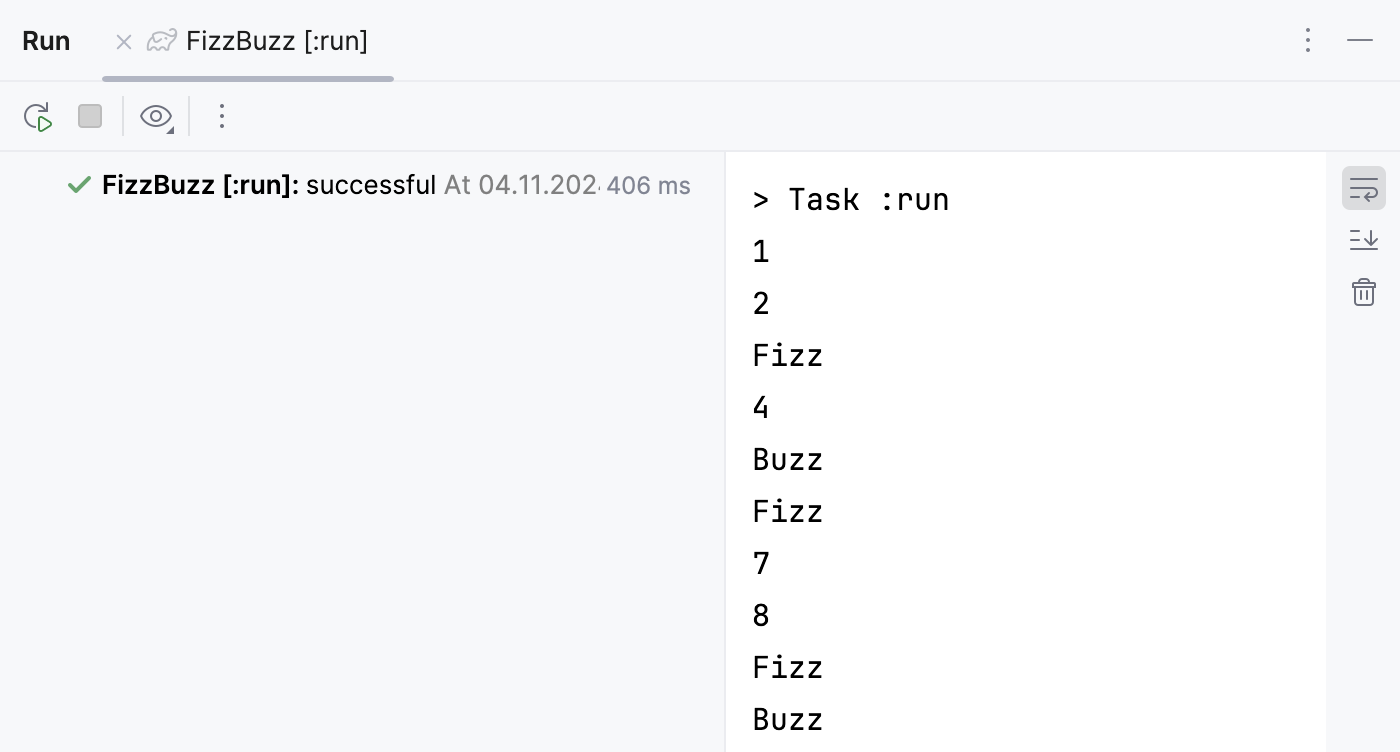The height and width of the screenshot is (752, 1400).
Task: Click the Stop task icon
Action: click(x=90, y=117)
